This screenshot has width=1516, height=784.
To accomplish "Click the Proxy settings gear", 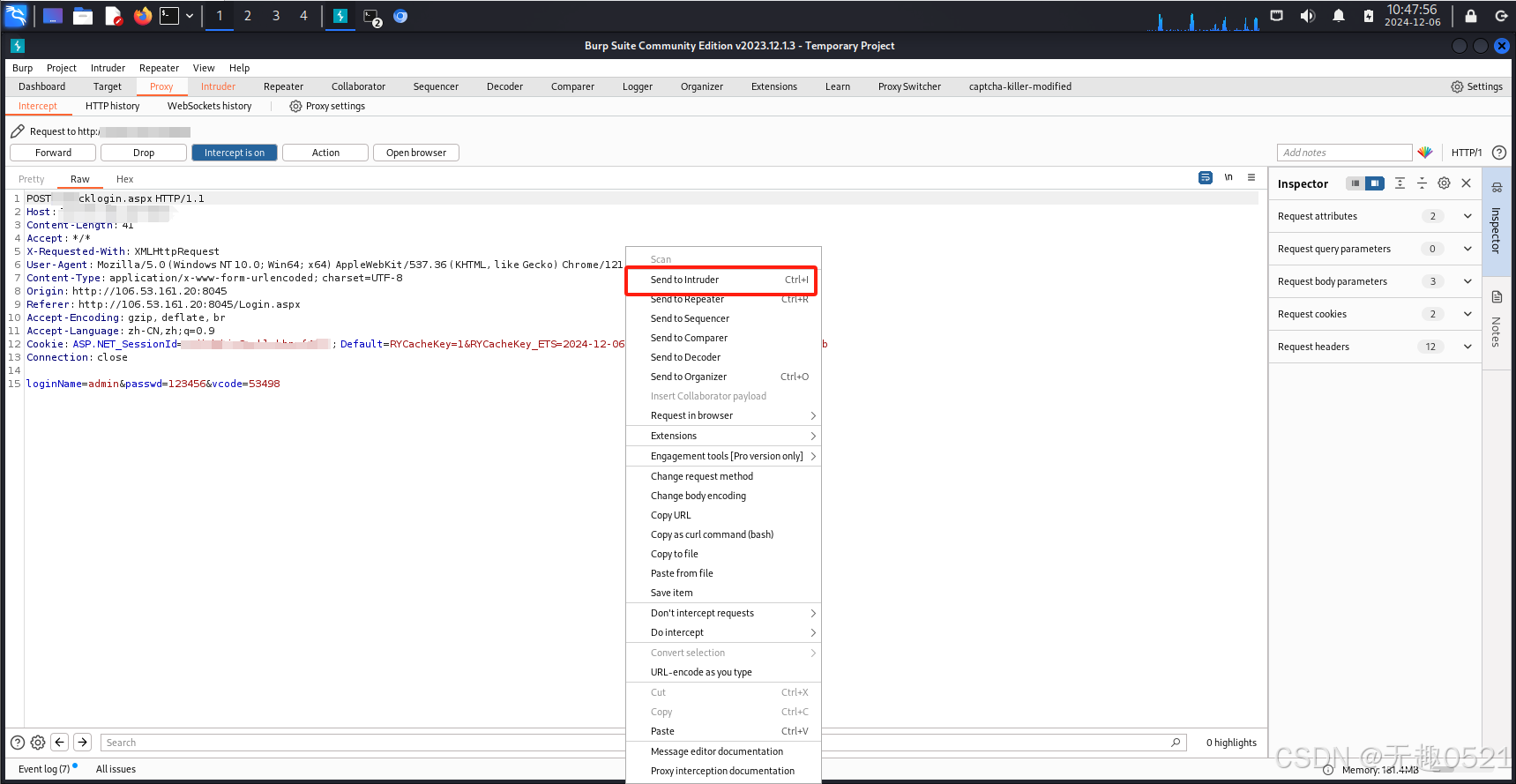I will tap(295, 106).
